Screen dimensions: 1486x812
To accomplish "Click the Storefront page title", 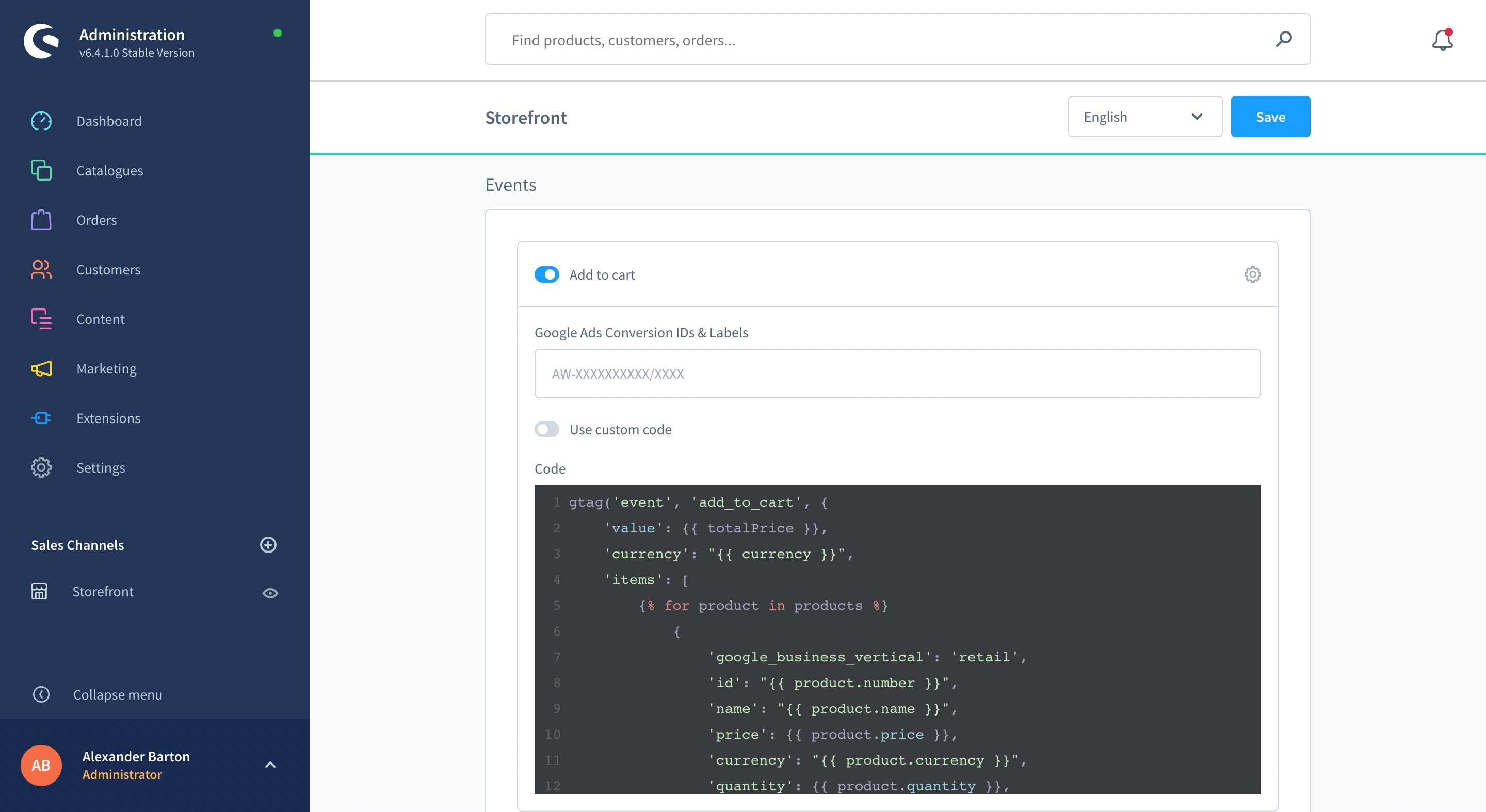I will click(x=526, y=118).
